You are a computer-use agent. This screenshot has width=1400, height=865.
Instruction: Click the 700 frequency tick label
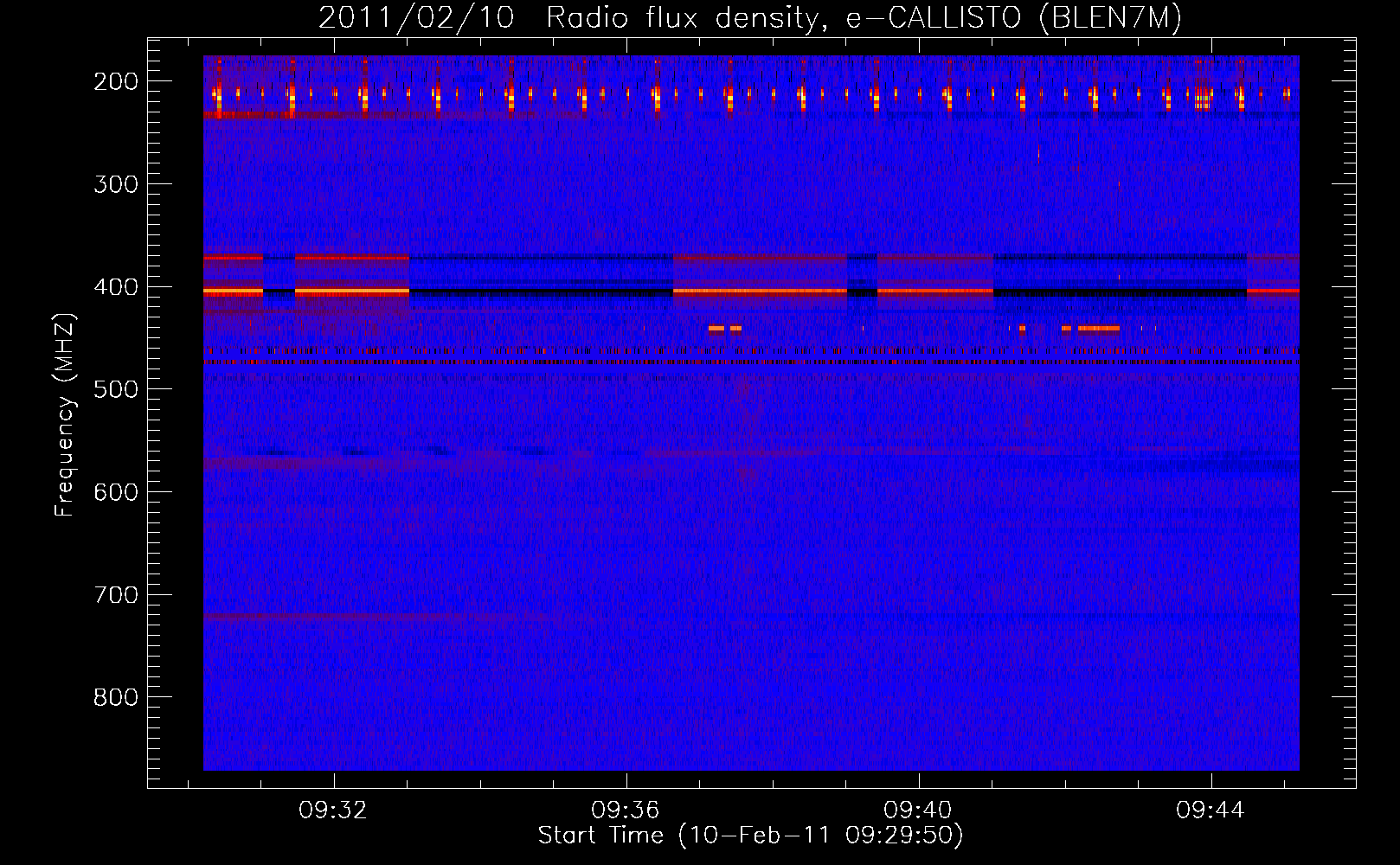pyautogui.click(x=116, y=595)
